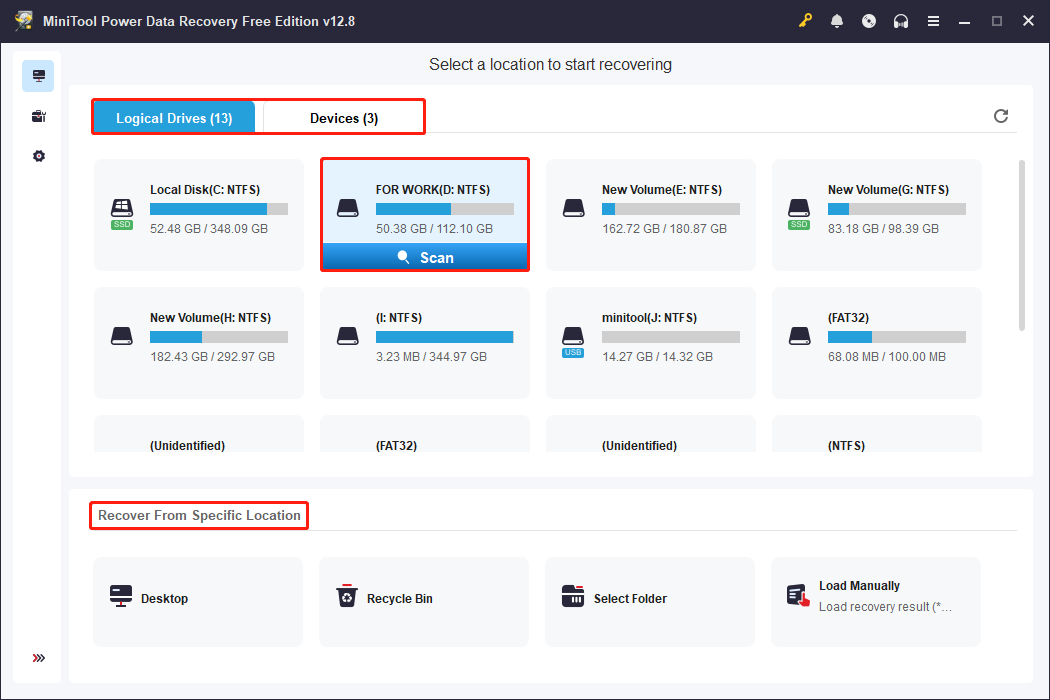
Task: Click the disc bootable media icon
Action: [x=869, y=21]
